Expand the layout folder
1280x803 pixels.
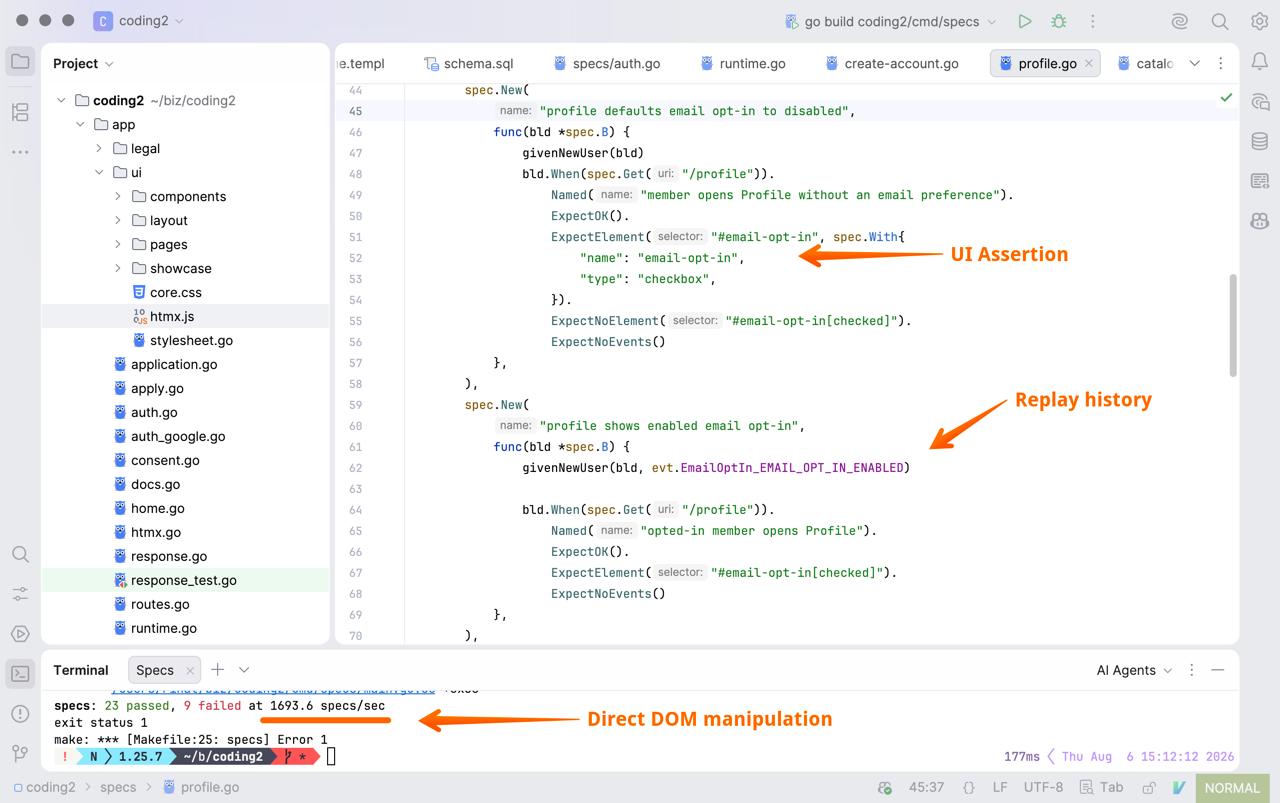click(118, 220)
